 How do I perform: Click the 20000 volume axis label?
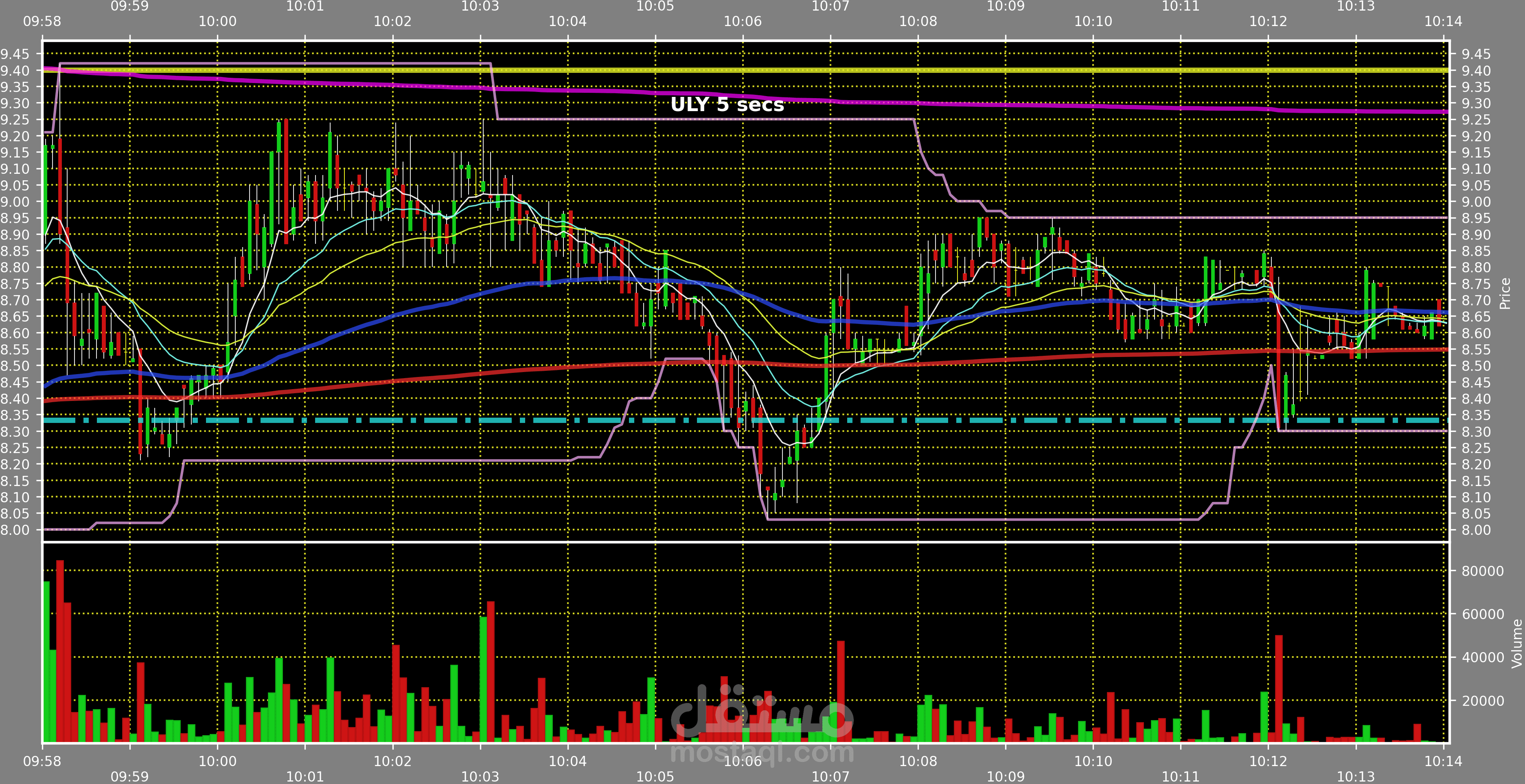tap(1482, 701)
